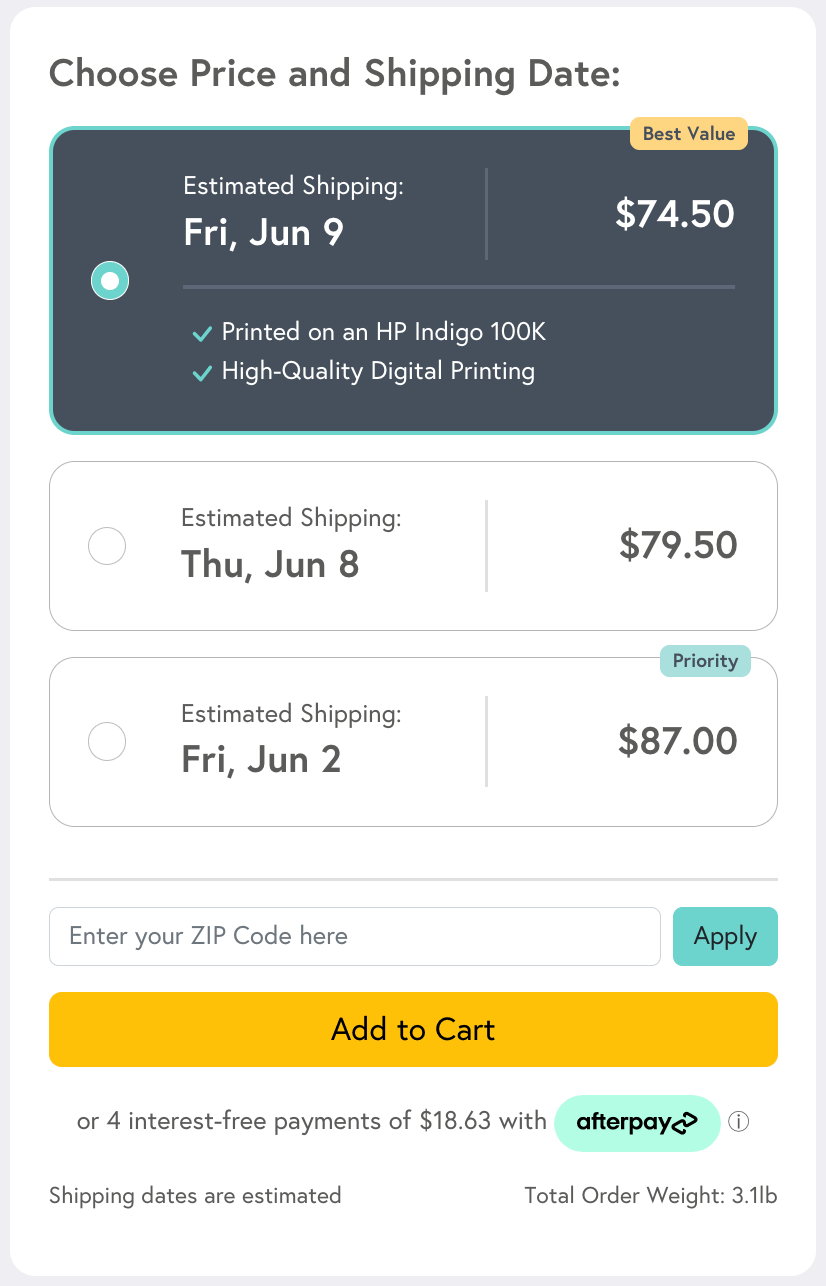Click the Priority badge
This screenshot has width=826, height=1286.
[x=705, y=661]
